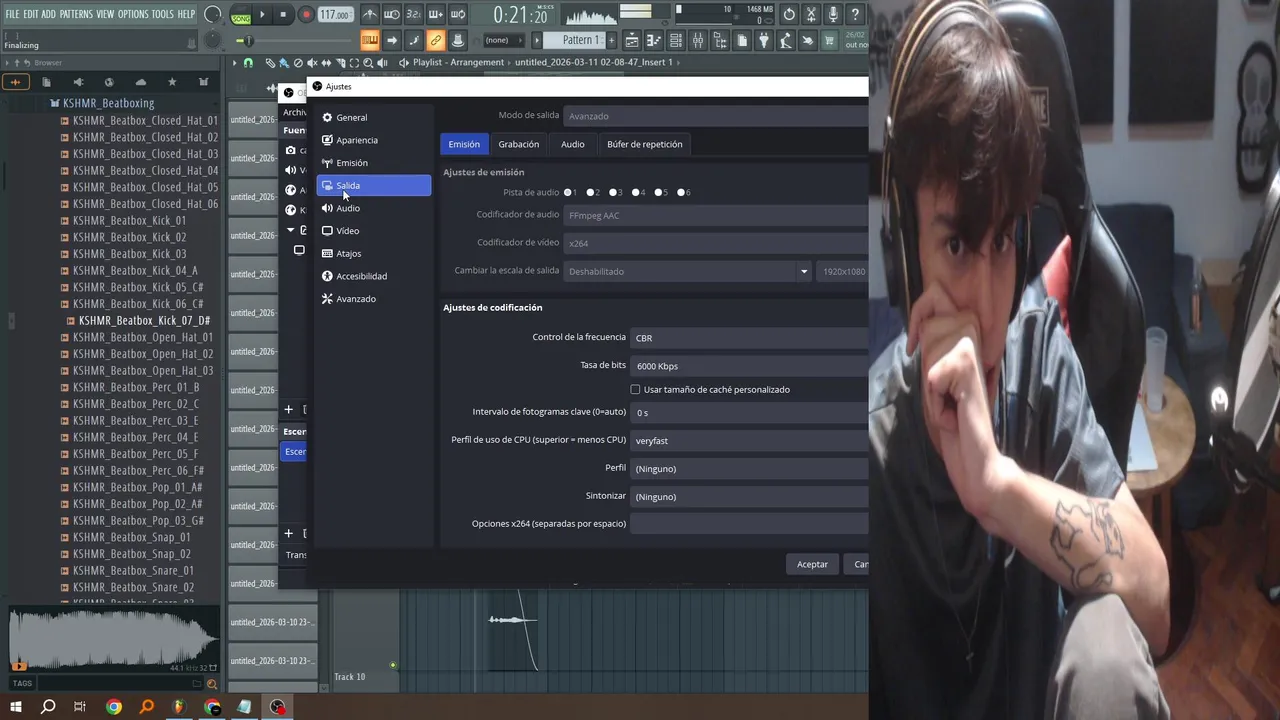Open the Perfil (Ninguno) dropdown
Image resolution: width=1280 pixels, height=720 pixels.
[x=749, y=469]
